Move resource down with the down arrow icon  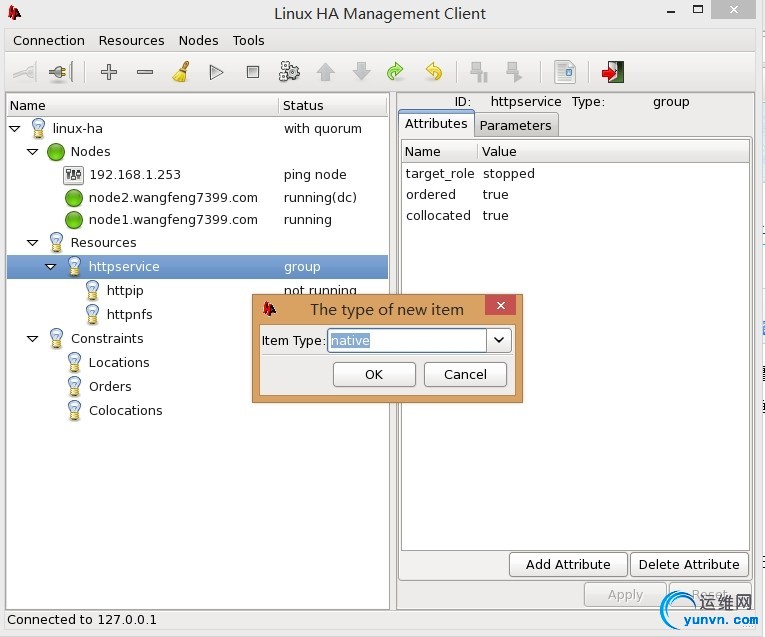pos(362,72)
